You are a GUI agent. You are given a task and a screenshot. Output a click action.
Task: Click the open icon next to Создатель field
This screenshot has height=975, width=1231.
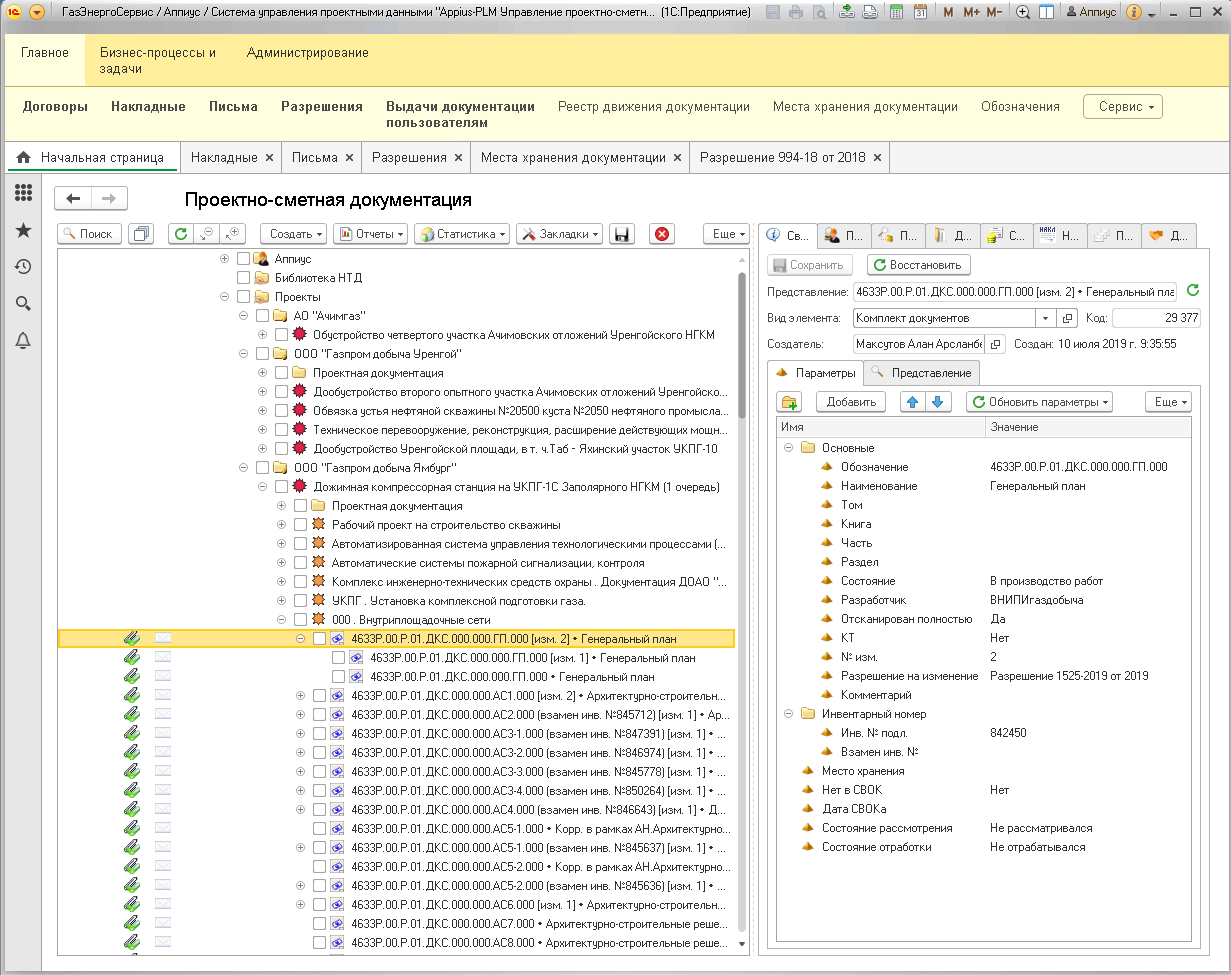coord(996,344)
